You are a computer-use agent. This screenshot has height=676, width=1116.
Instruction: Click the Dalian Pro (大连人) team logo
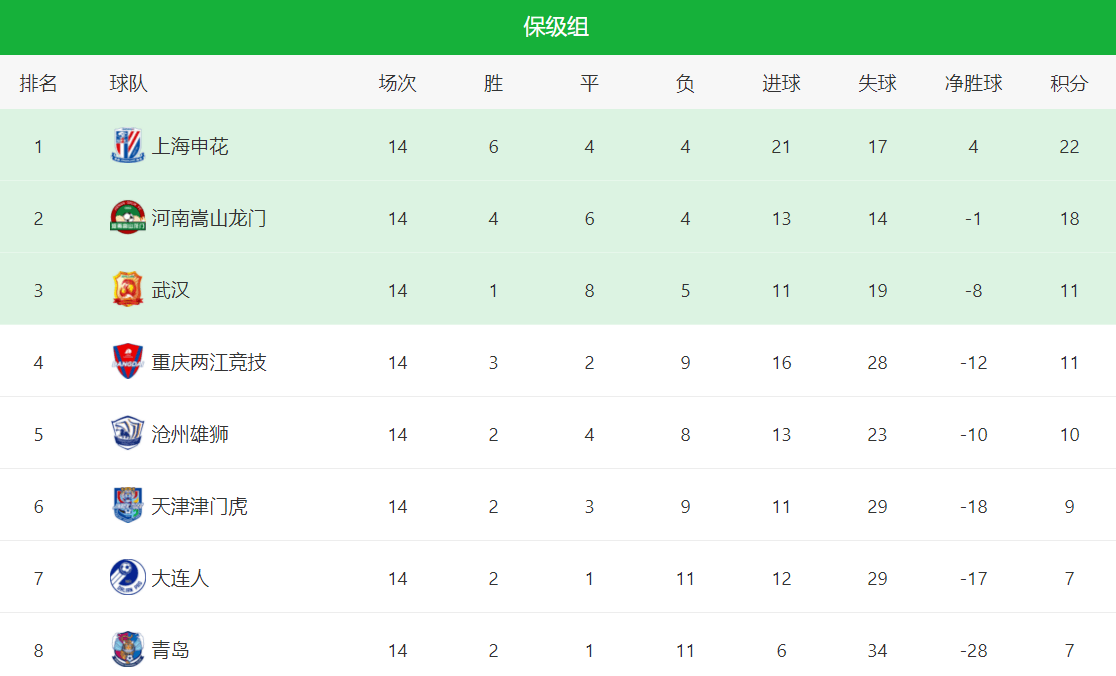pos(127,578)
